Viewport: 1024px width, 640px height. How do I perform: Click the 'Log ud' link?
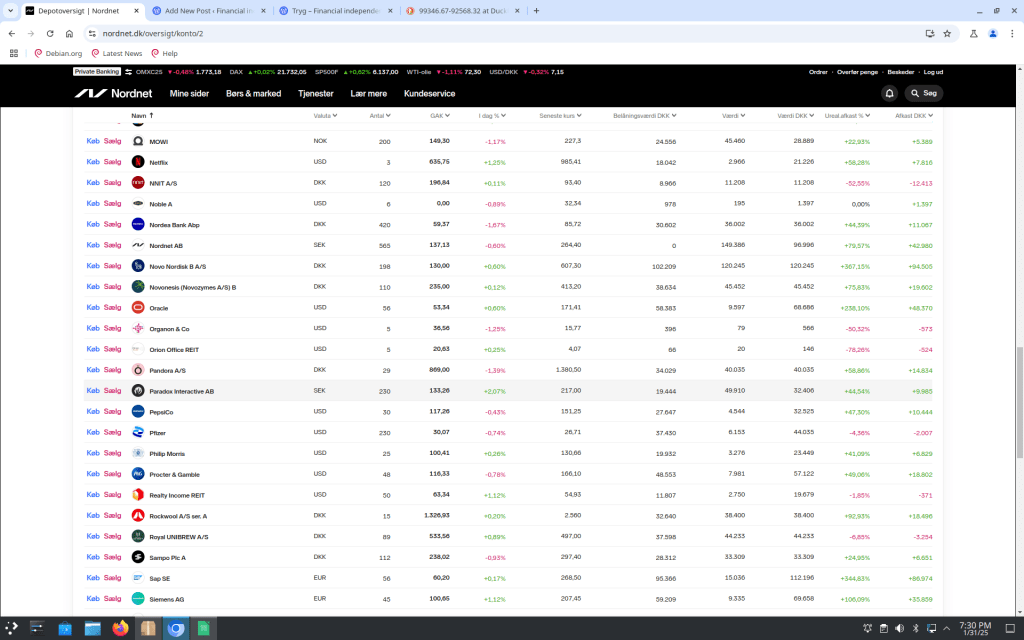pos(932,72)
